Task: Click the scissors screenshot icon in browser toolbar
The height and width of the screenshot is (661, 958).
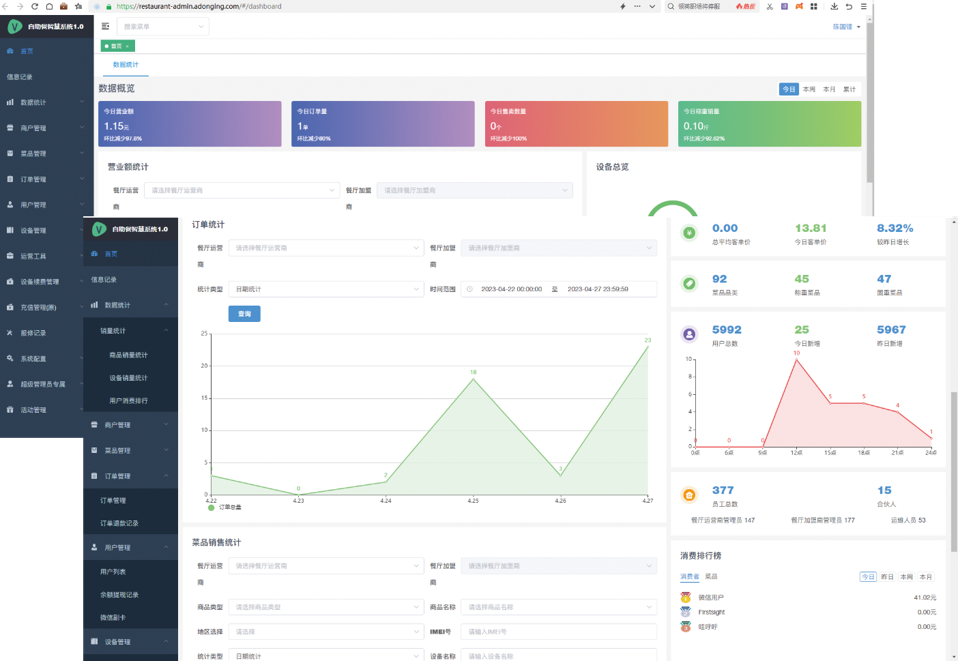Action: point(769,6)
